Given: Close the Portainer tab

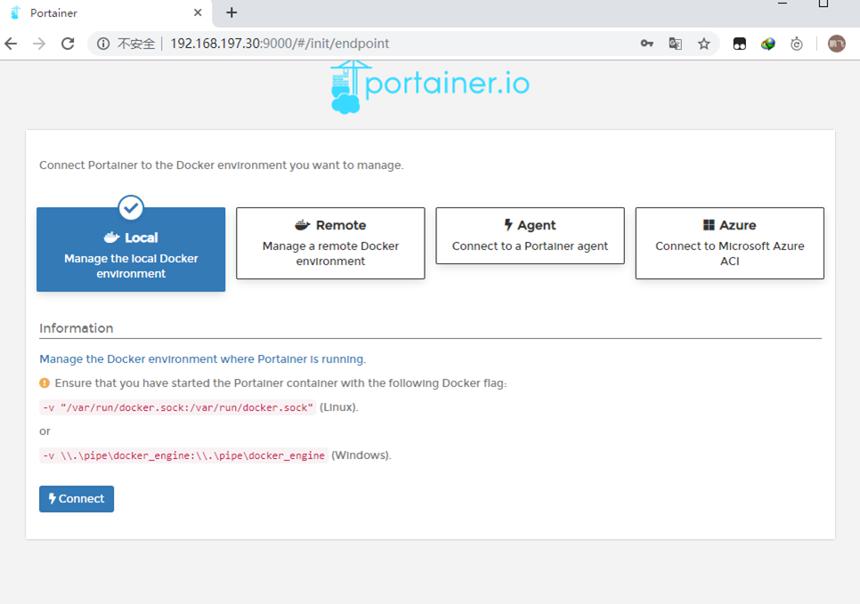Looking at the screenshot, I should coord(198,13).
